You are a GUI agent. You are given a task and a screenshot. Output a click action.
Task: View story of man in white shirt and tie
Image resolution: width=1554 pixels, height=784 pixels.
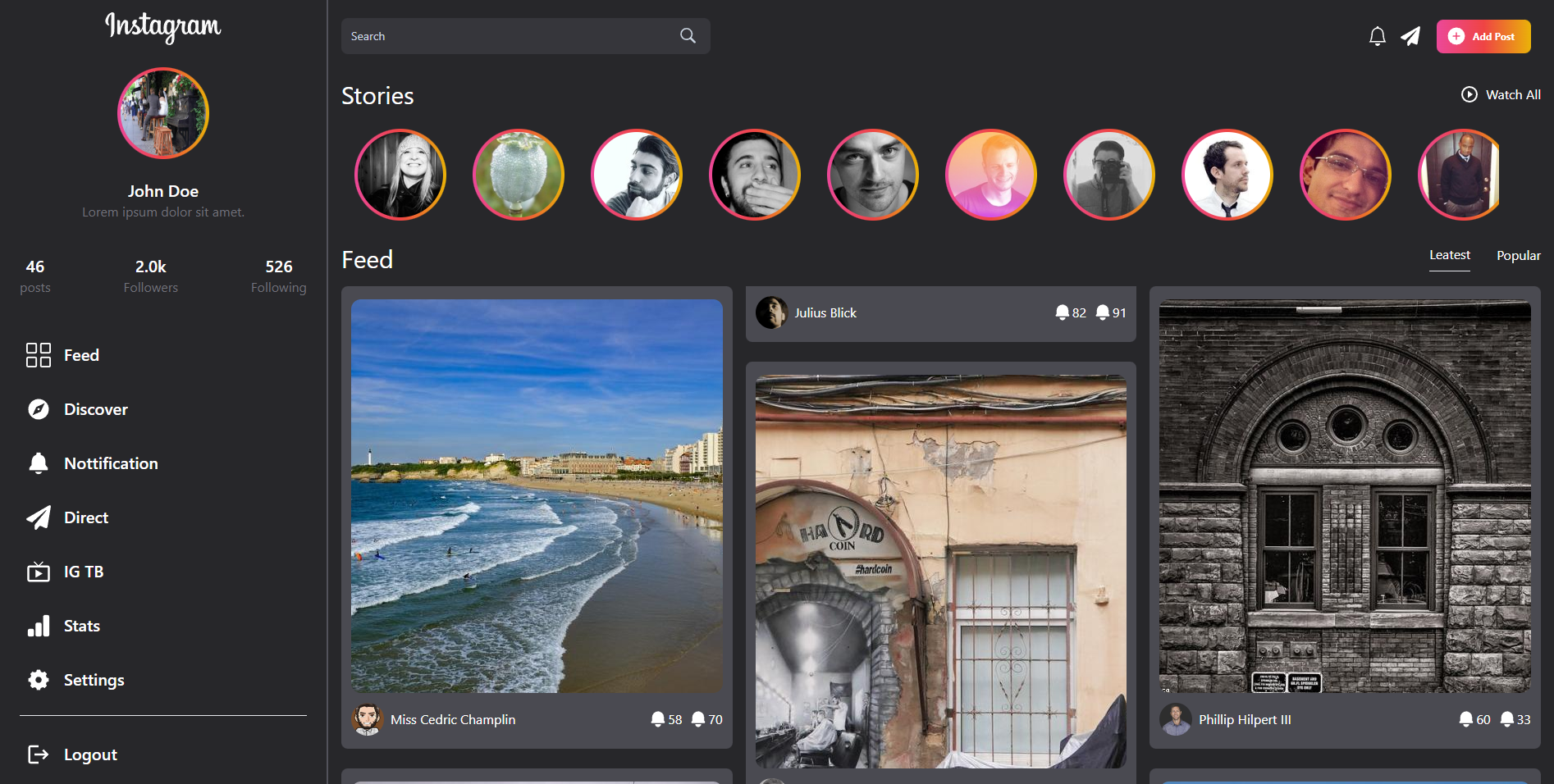[x=1227, y=175]
